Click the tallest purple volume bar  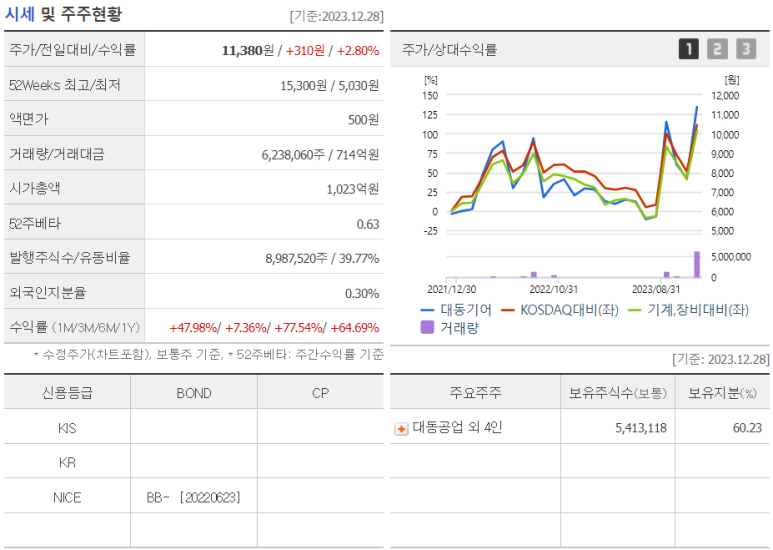tap(697, 265)
